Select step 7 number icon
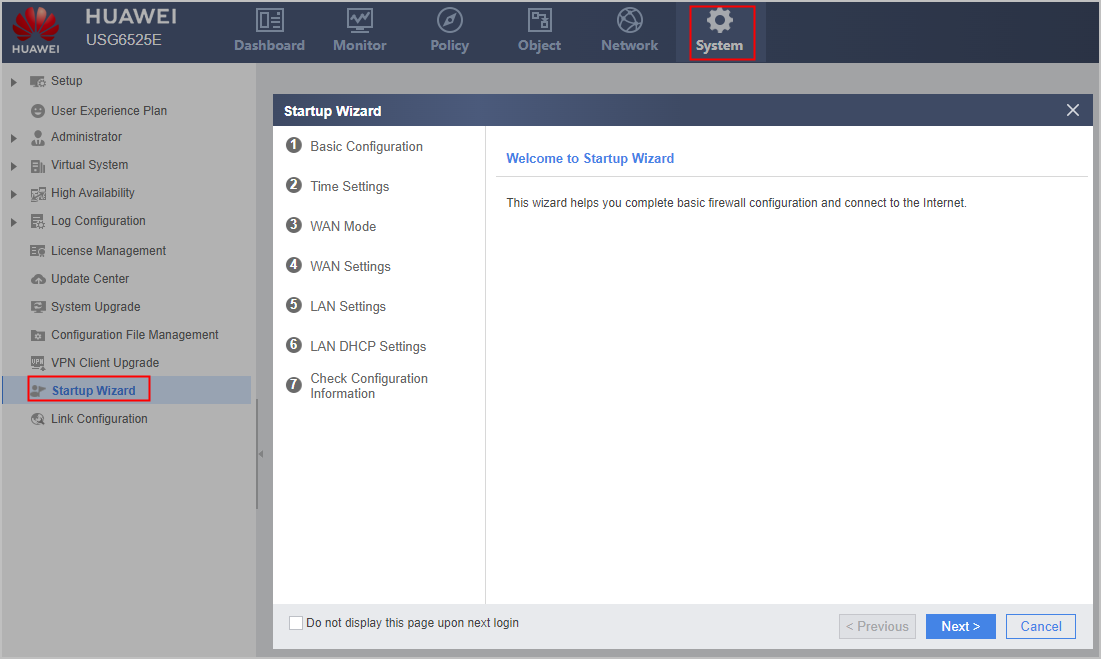1101x659 pixels. pyautogui.click(x=294, y=385)
